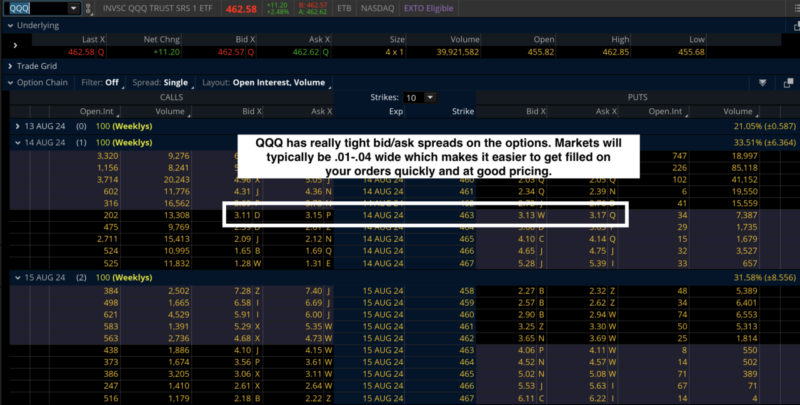The image size is (800, 405).
Task: Open the option chain settings menu icon
Action: [x=786, y=83]
